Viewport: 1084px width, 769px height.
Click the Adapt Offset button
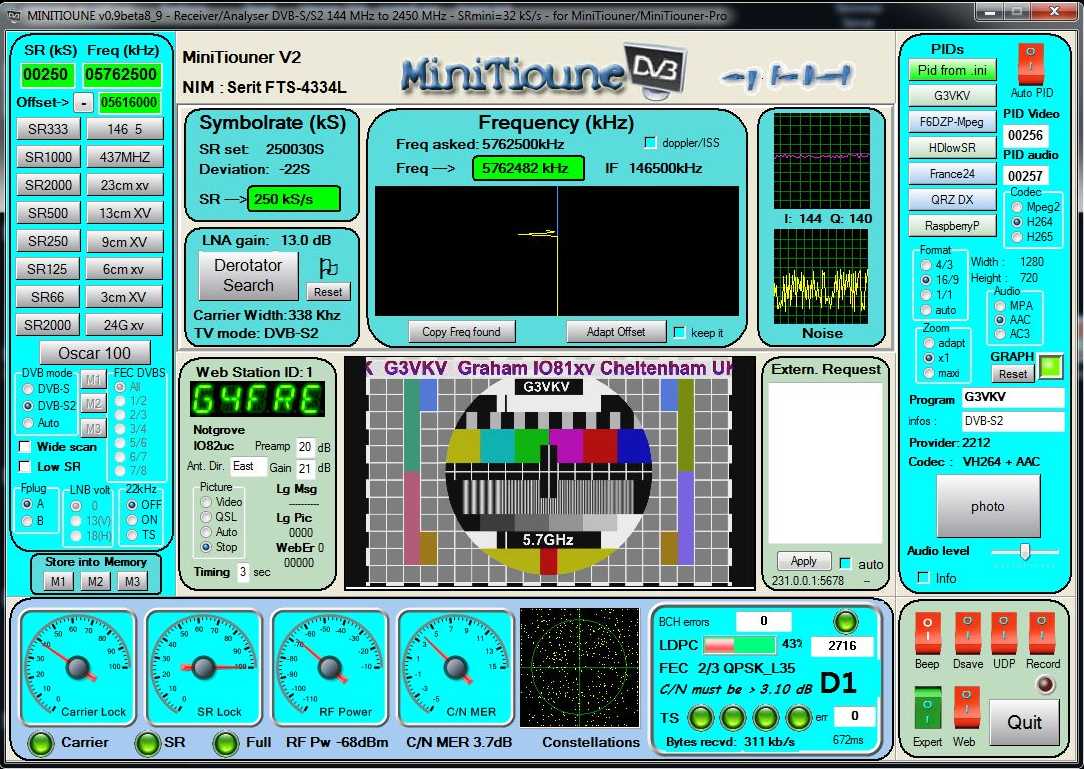616,332
